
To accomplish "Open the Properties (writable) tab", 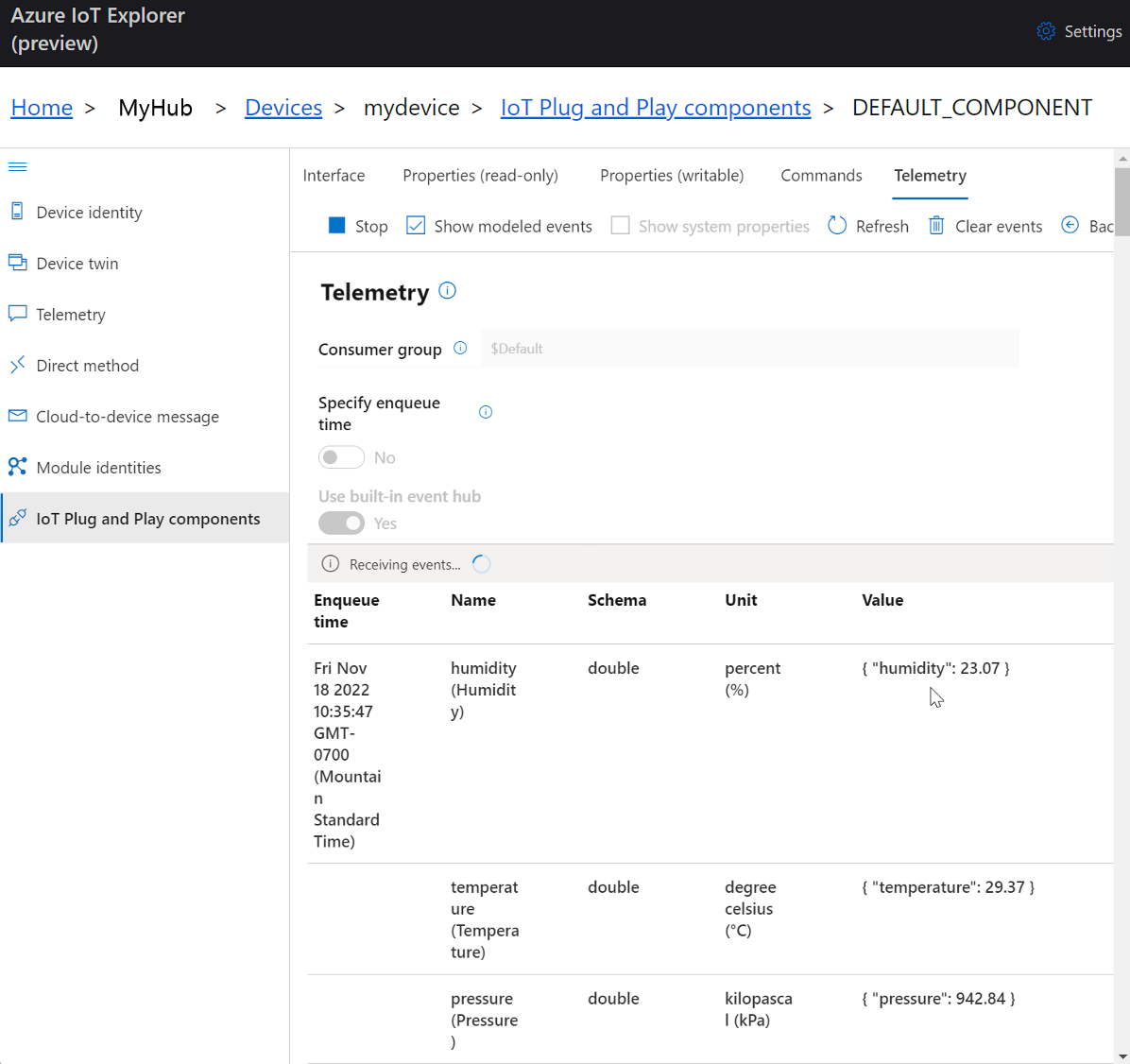I will point(671,175).
